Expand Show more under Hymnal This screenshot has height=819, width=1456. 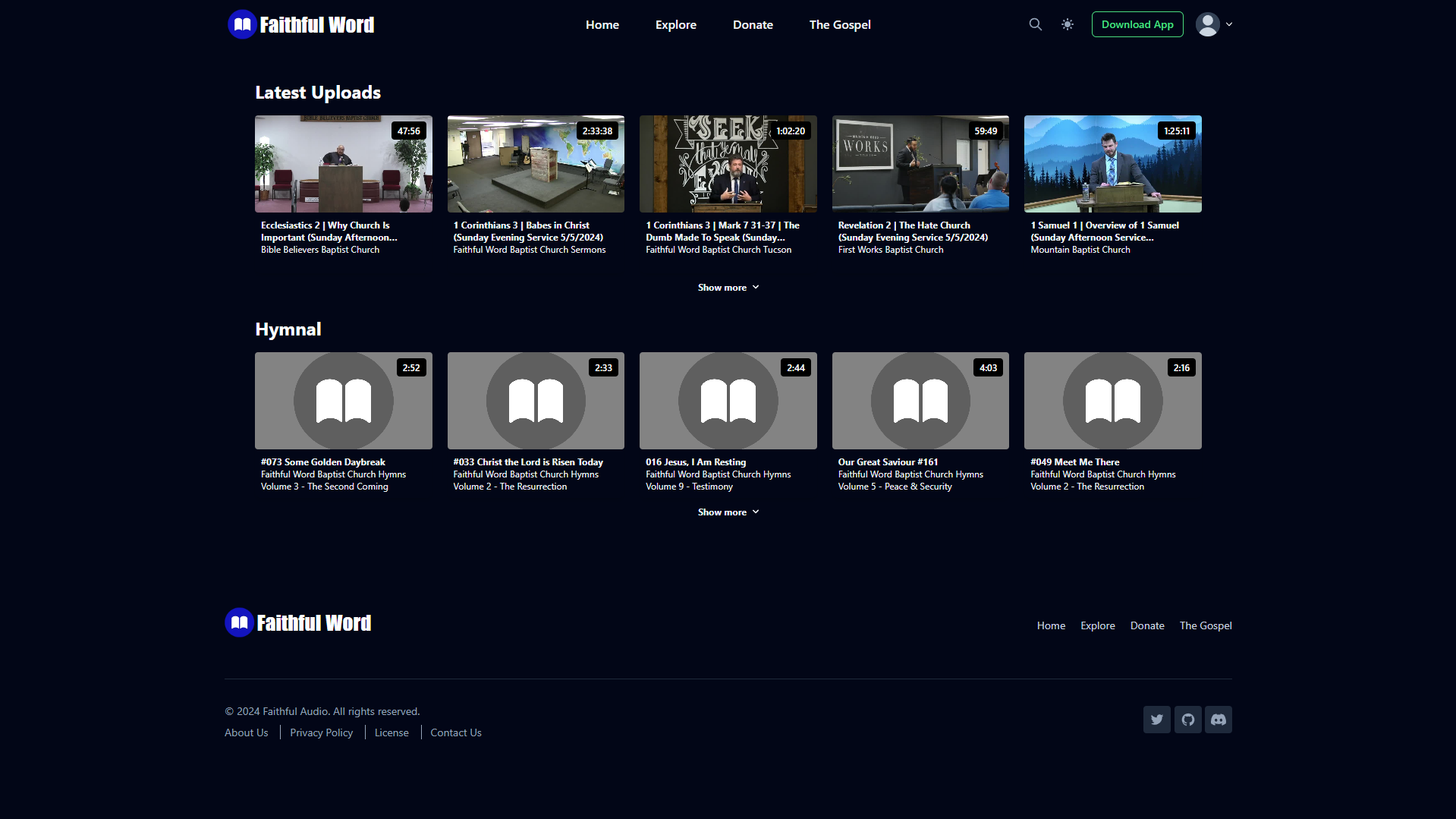pos(728,512)
